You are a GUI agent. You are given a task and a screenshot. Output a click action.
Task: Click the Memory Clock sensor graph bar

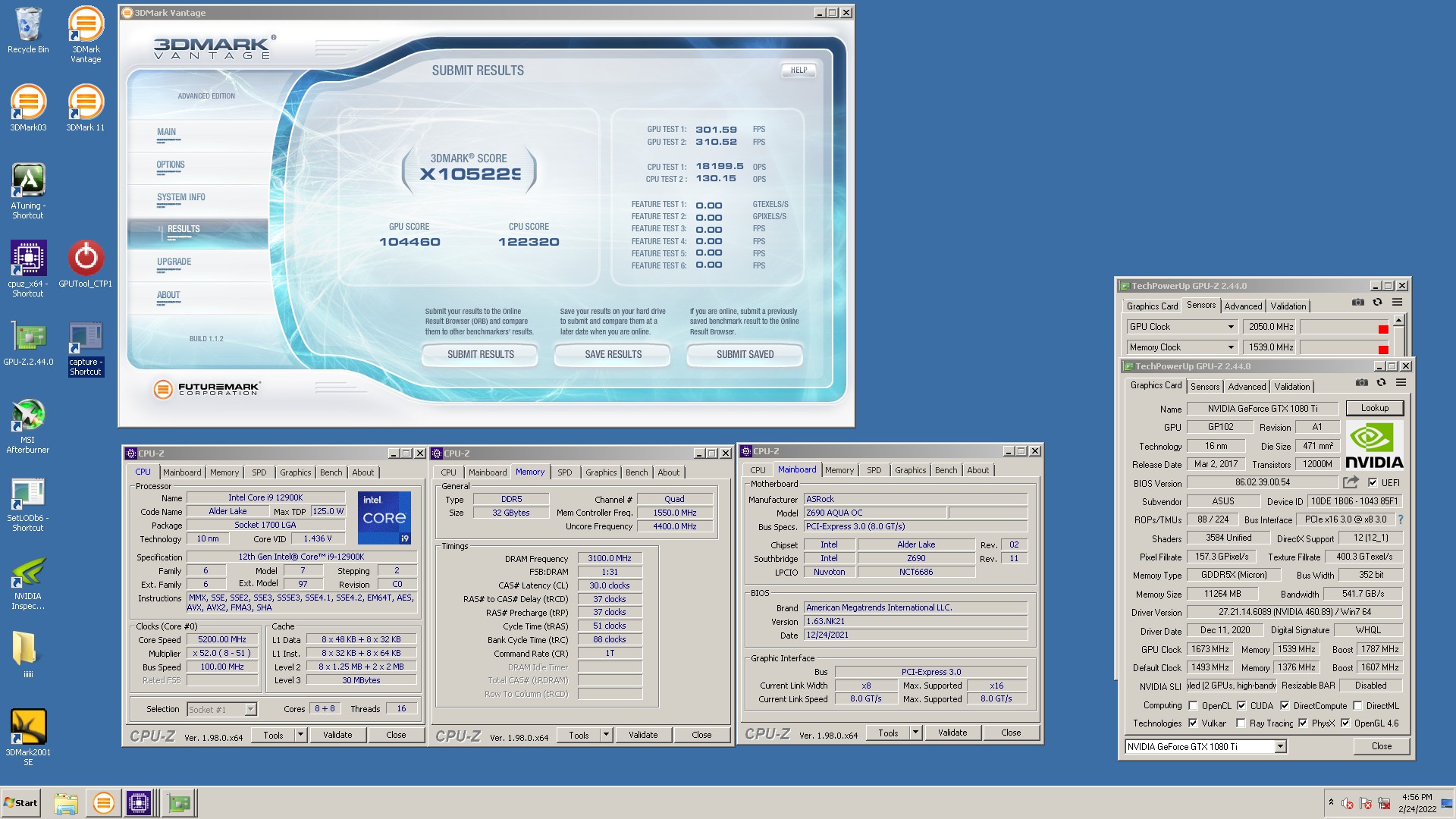[1345, 347]
